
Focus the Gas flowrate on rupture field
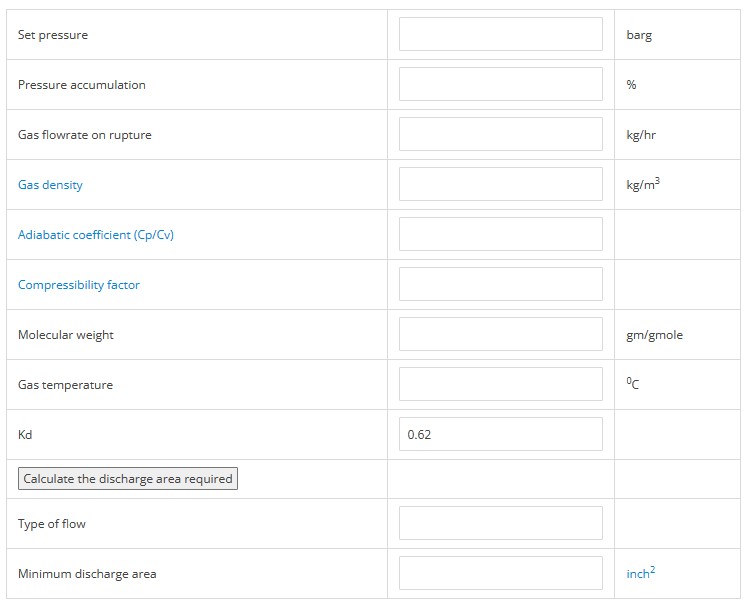[501, 134]
